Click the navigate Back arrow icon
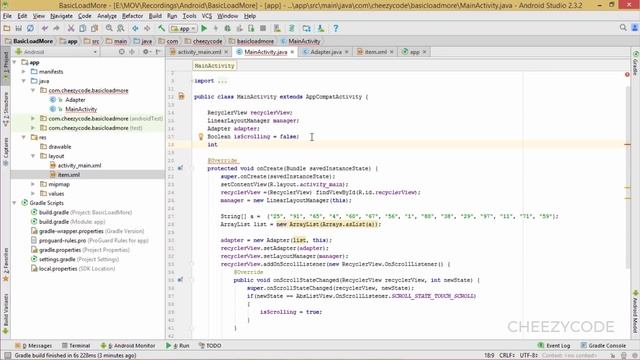The width and height of the screenshot is (640, 360). pyautogui.click(x=135, y=28)
